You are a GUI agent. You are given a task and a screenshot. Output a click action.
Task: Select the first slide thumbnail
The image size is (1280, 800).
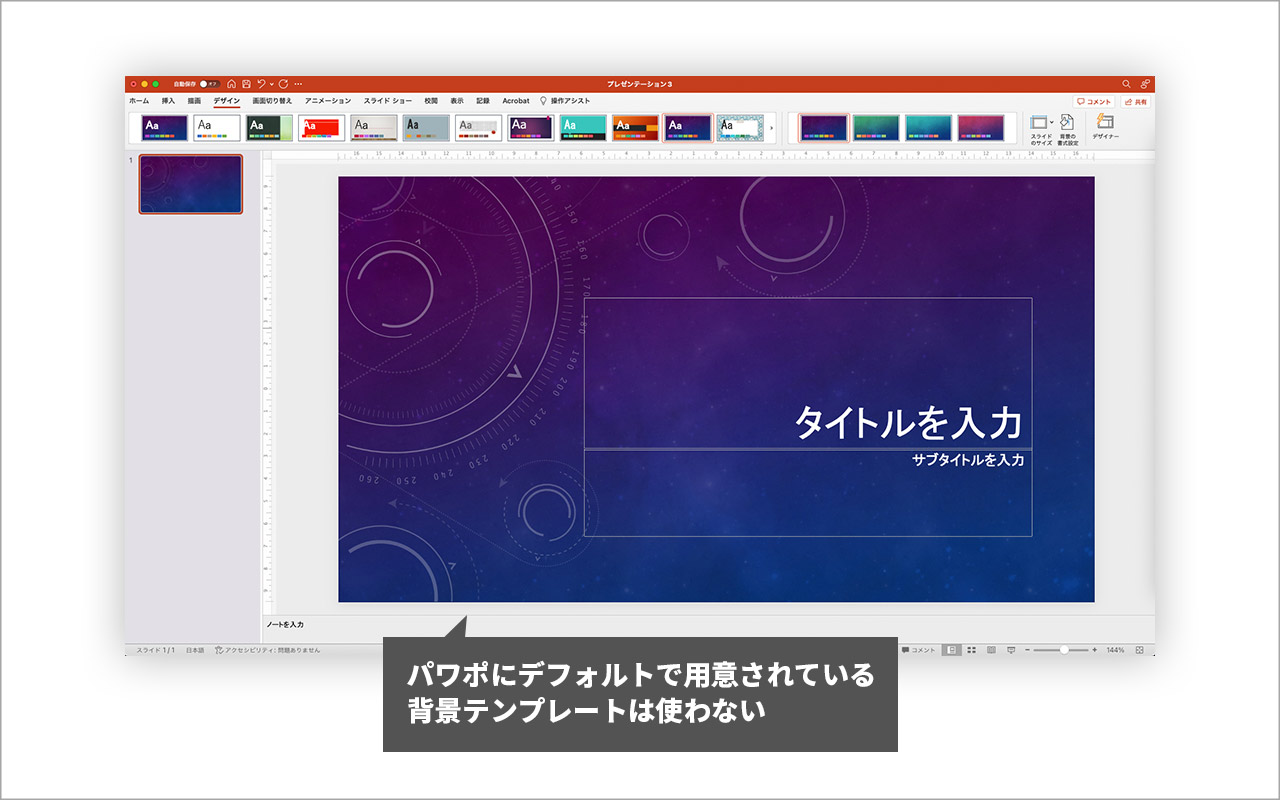[x=190, y=184]
